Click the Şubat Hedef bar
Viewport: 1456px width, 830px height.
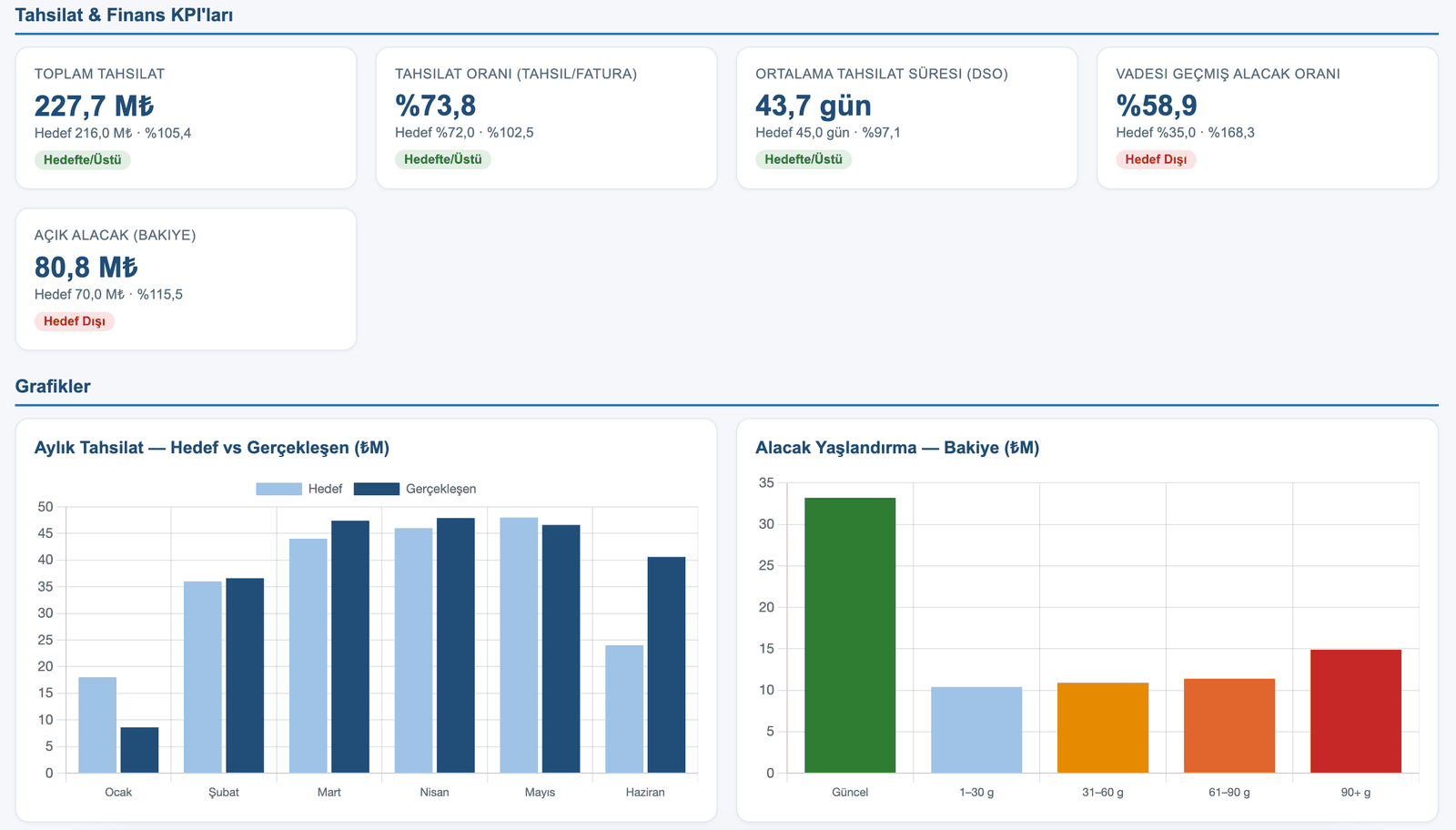pyautogui.click(x=203, y=677)
